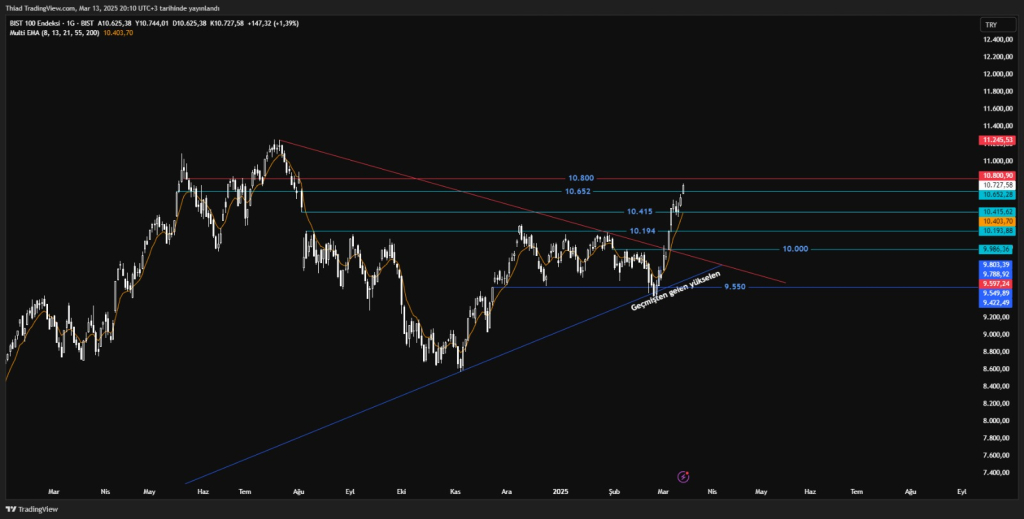Click the lightning event marker icon
The width and height of the screenshot is (1024, 519).
(683, 477)
